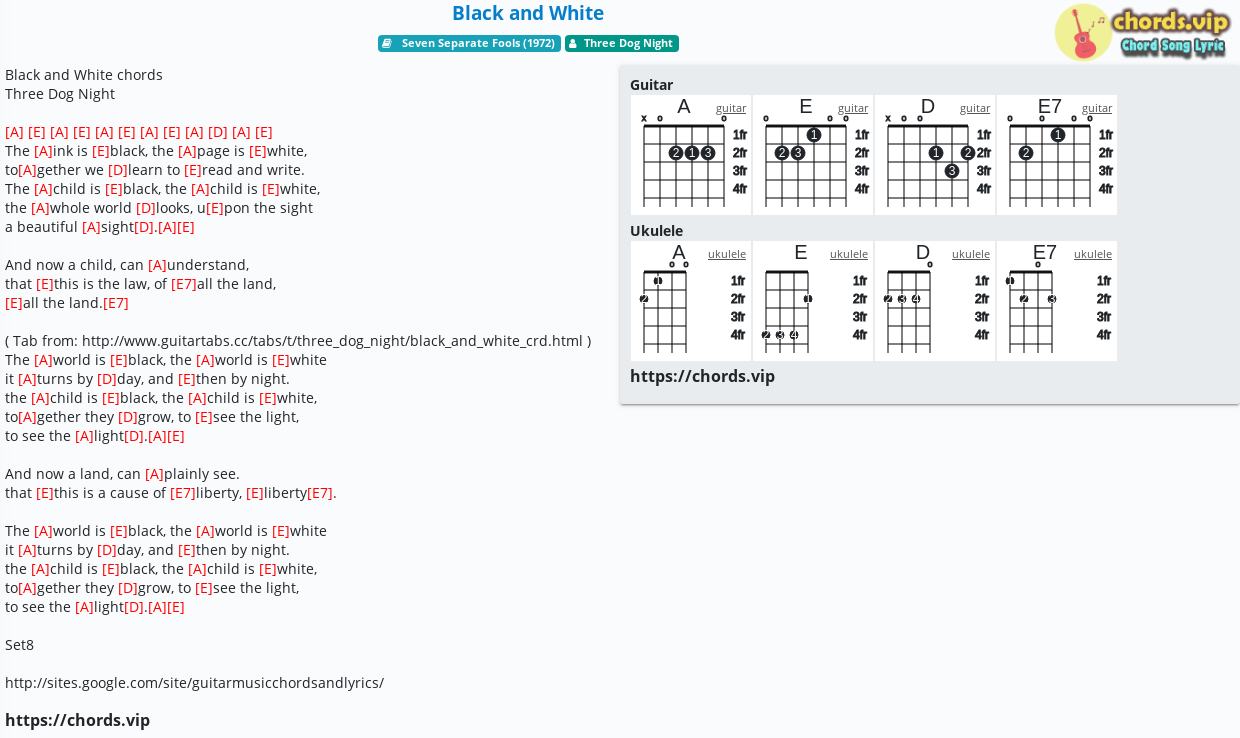Open the guitar E chord diagram
The image size is (1240, 738).
point(813,155)
